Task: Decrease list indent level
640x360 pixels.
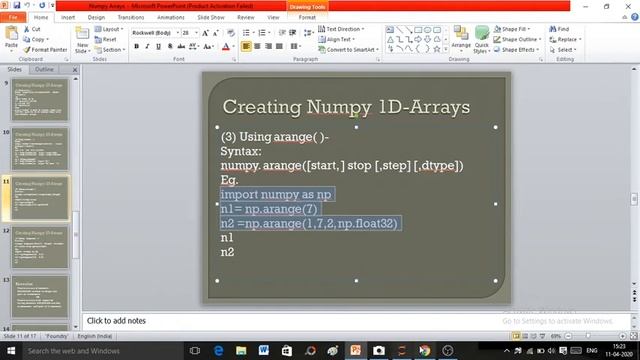Action: click(x=282, y=33)
